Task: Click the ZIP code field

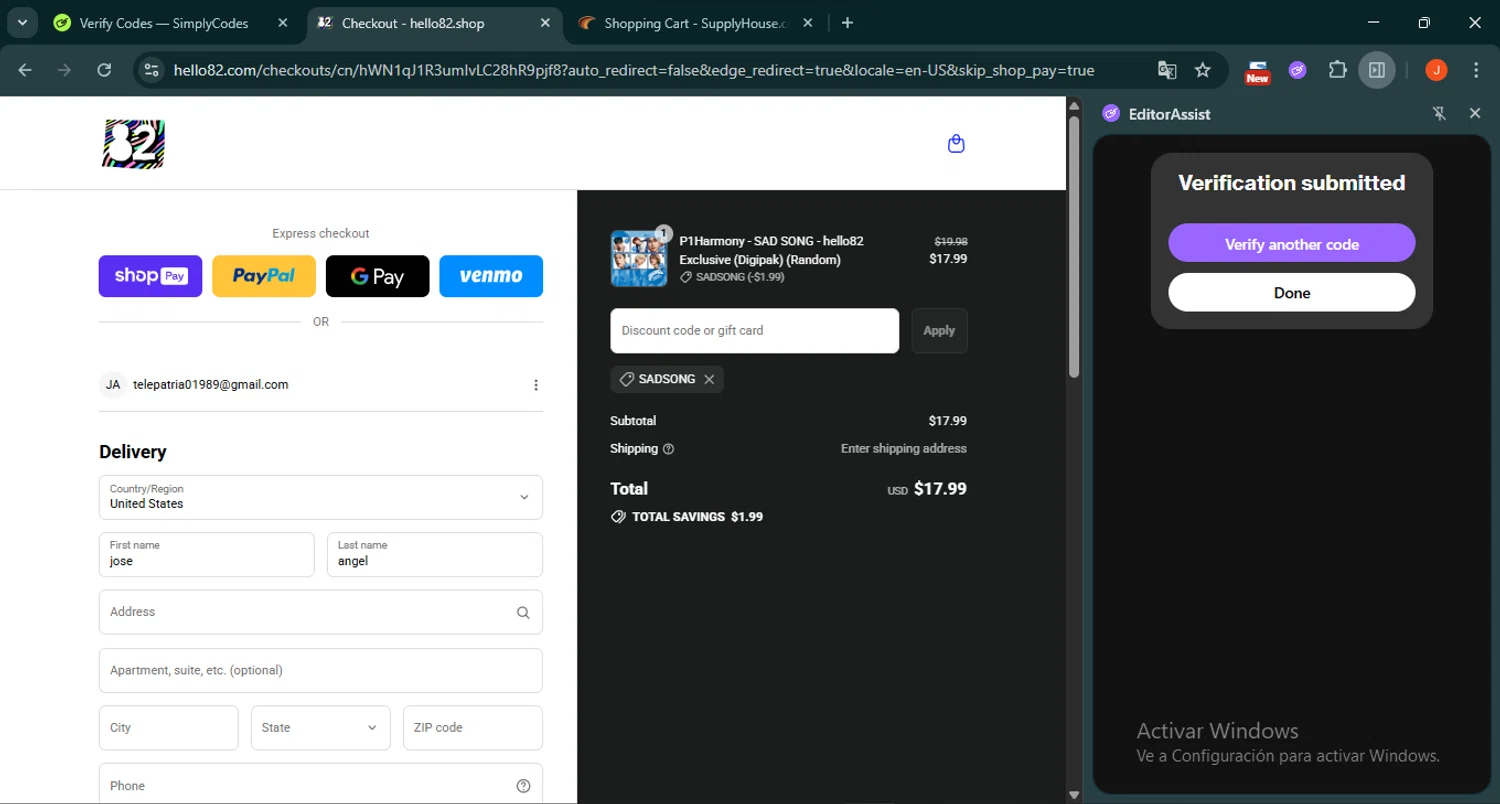Action: coord(473,728)
